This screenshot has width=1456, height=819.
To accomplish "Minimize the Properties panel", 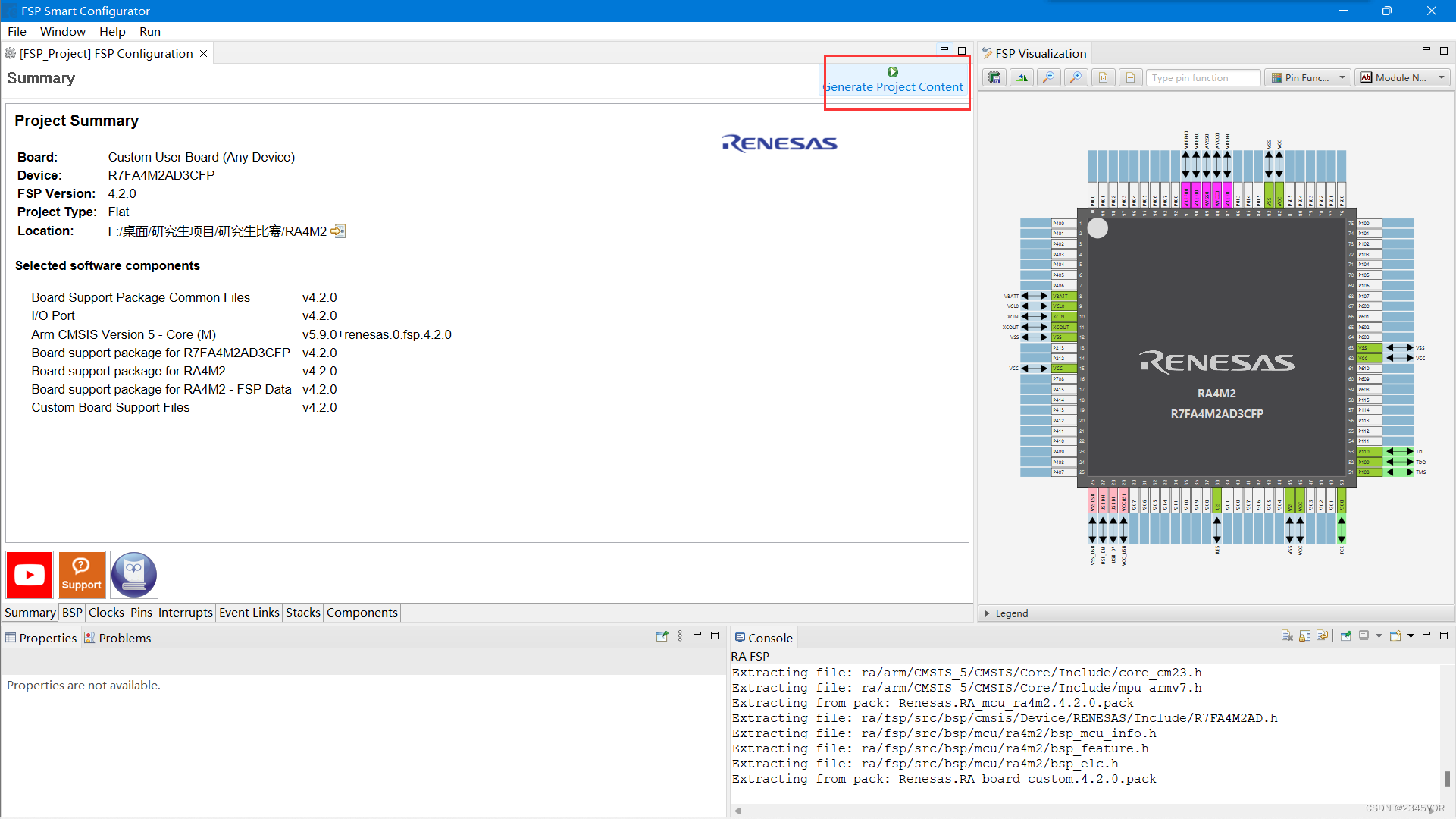I will click(697, 634).
